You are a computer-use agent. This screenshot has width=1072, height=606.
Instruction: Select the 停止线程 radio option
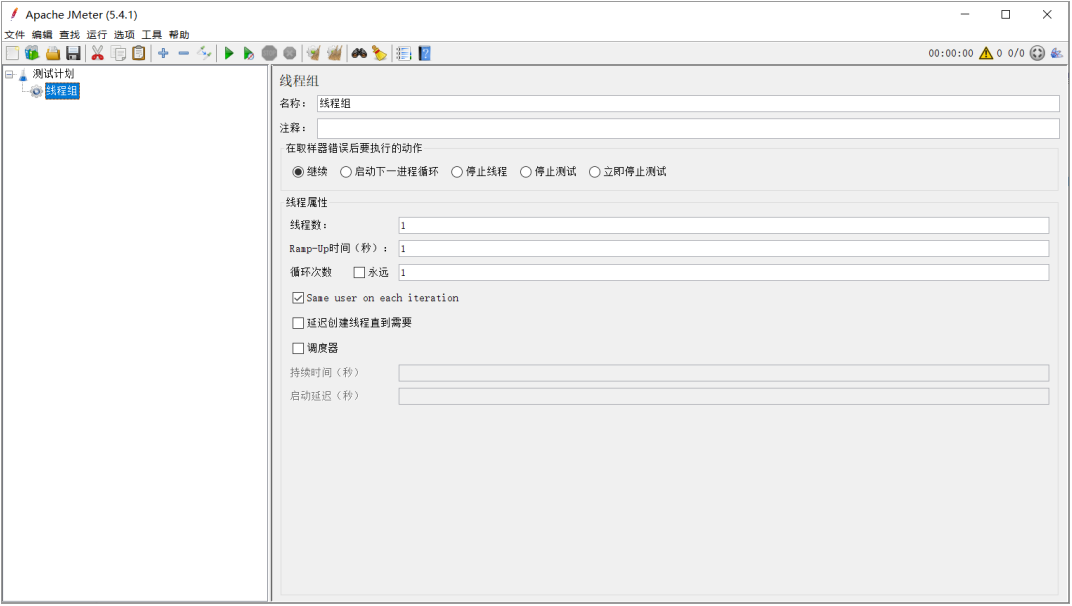point(457,172)
